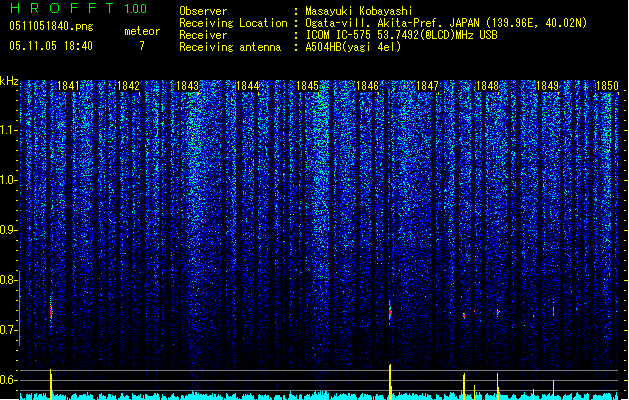The height and width of the screenshot is (400, 629).
Task: Click the 1.1 kHz frequency label
Action: 9,130
